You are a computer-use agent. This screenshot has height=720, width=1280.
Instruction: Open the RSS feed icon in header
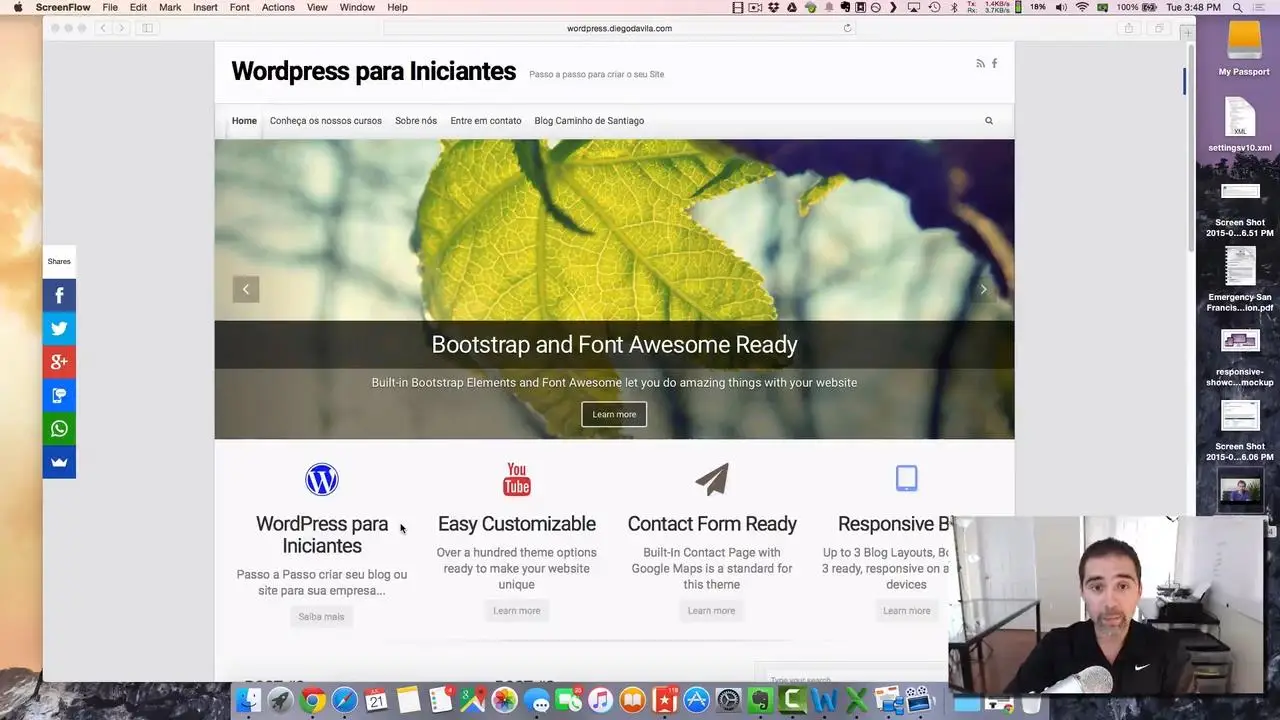pyautogui.click(x=980, y=63)
